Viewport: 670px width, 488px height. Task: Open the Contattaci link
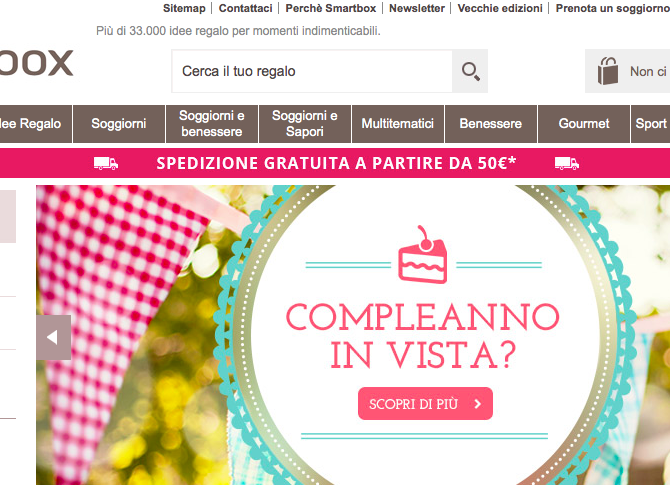[x=246, y=8]
